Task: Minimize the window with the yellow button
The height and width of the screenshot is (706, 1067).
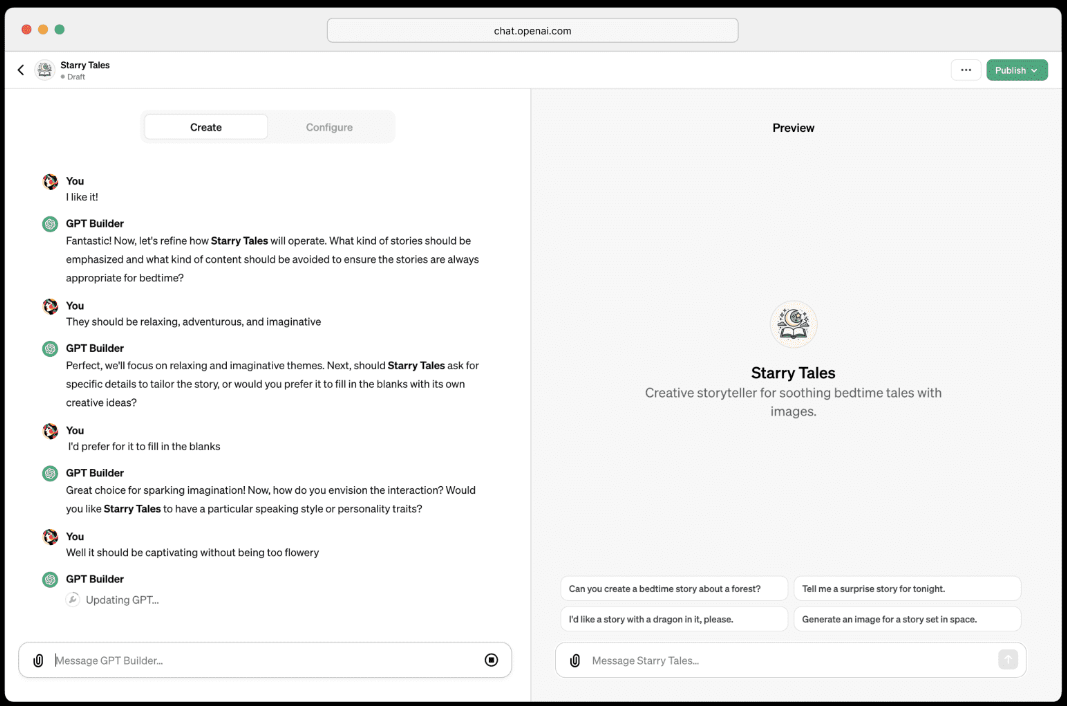Action: click(x=43, y=29)
